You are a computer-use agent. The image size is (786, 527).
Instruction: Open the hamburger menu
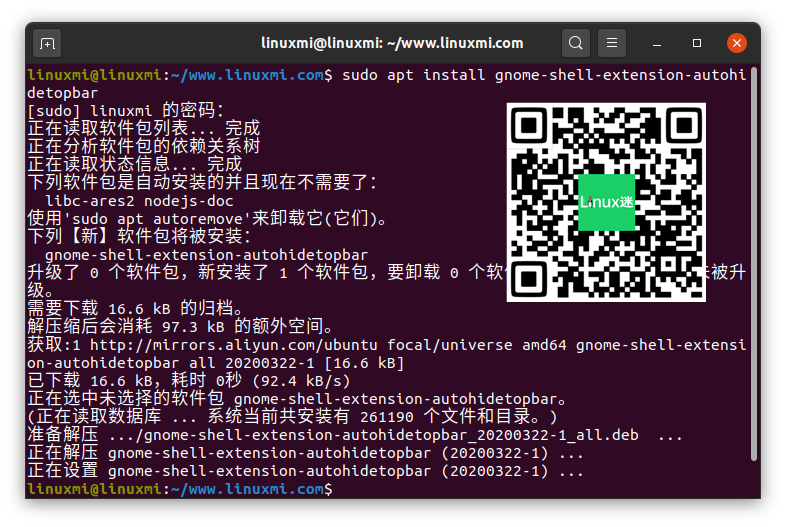612,43
